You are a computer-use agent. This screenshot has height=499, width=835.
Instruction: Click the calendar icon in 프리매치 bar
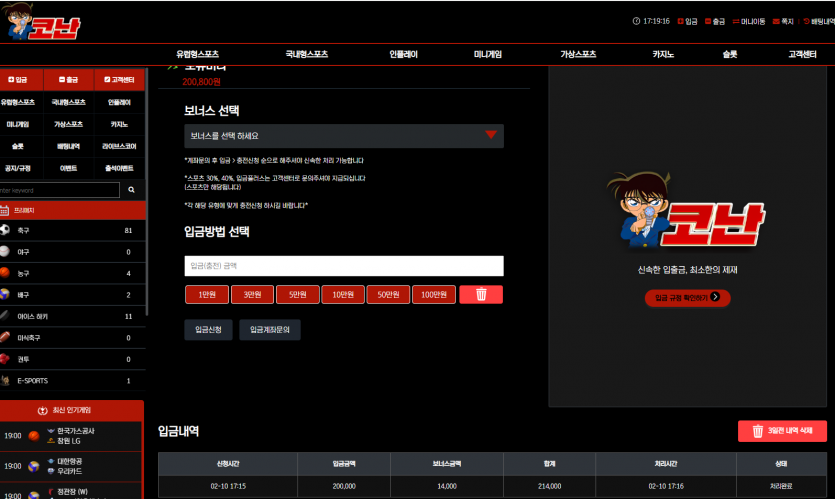pyautogui.click(x=5, y=210)
